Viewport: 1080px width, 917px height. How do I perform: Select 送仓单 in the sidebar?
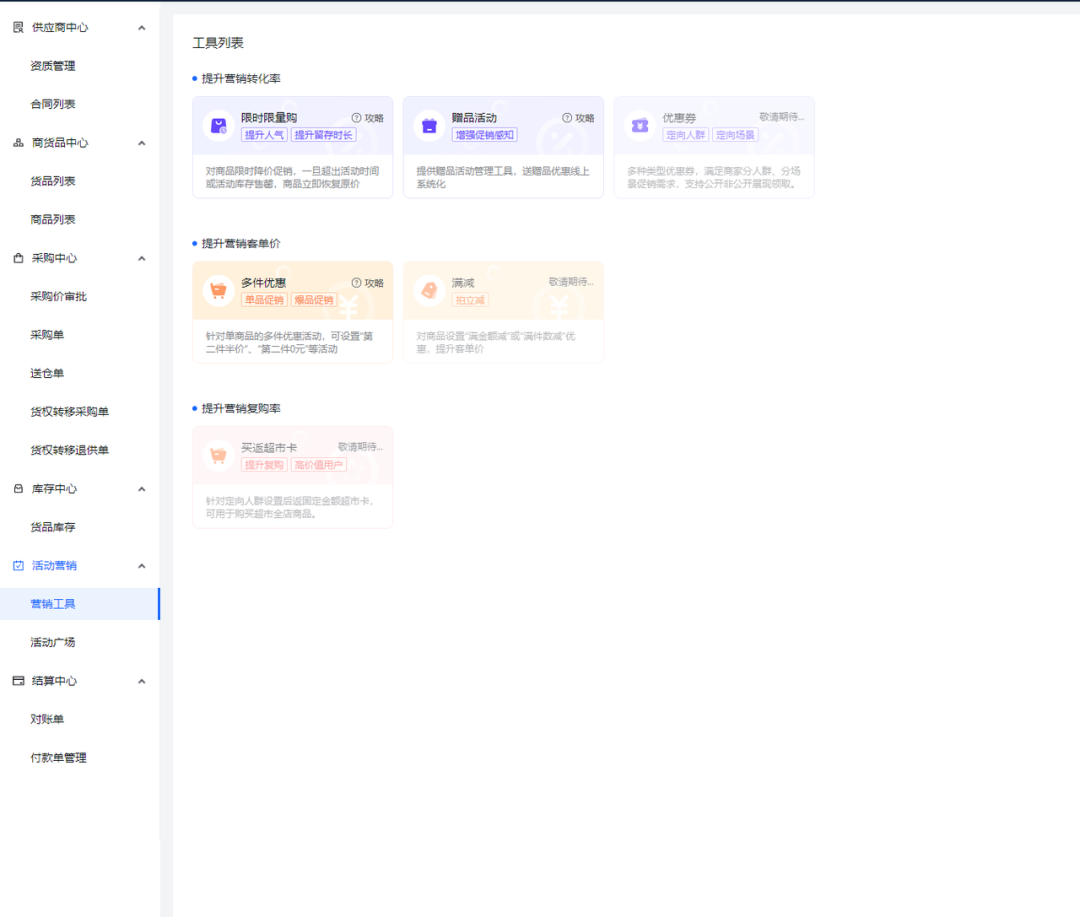[47, 373]
